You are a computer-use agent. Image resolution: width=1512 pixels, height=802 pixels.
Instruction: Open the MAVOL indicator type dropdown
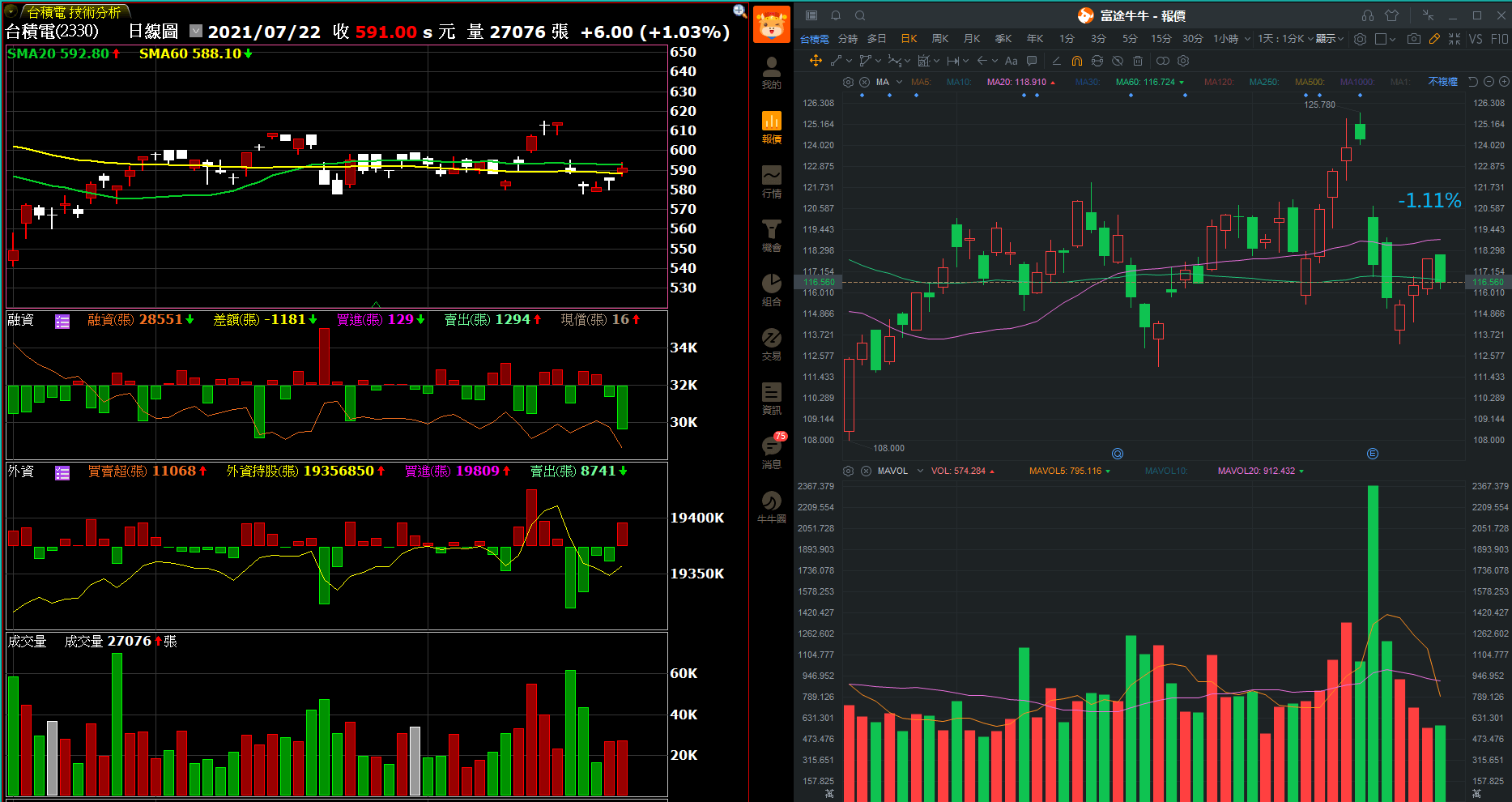(x=920, y=471)
